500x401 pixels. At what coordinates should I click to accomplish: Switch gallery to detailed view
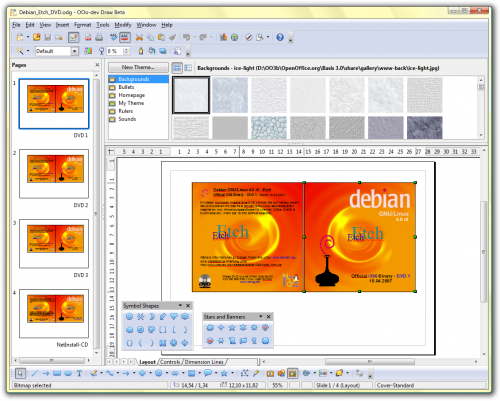coord(188,68)
